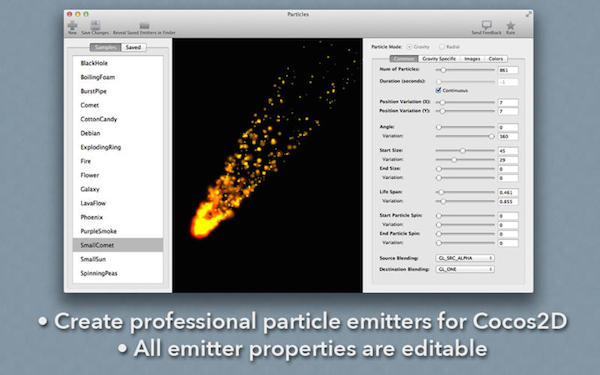Select the ExplodingRing sample emitter
The width and height of the screenshot is (600, 375).
coord(118,147)
